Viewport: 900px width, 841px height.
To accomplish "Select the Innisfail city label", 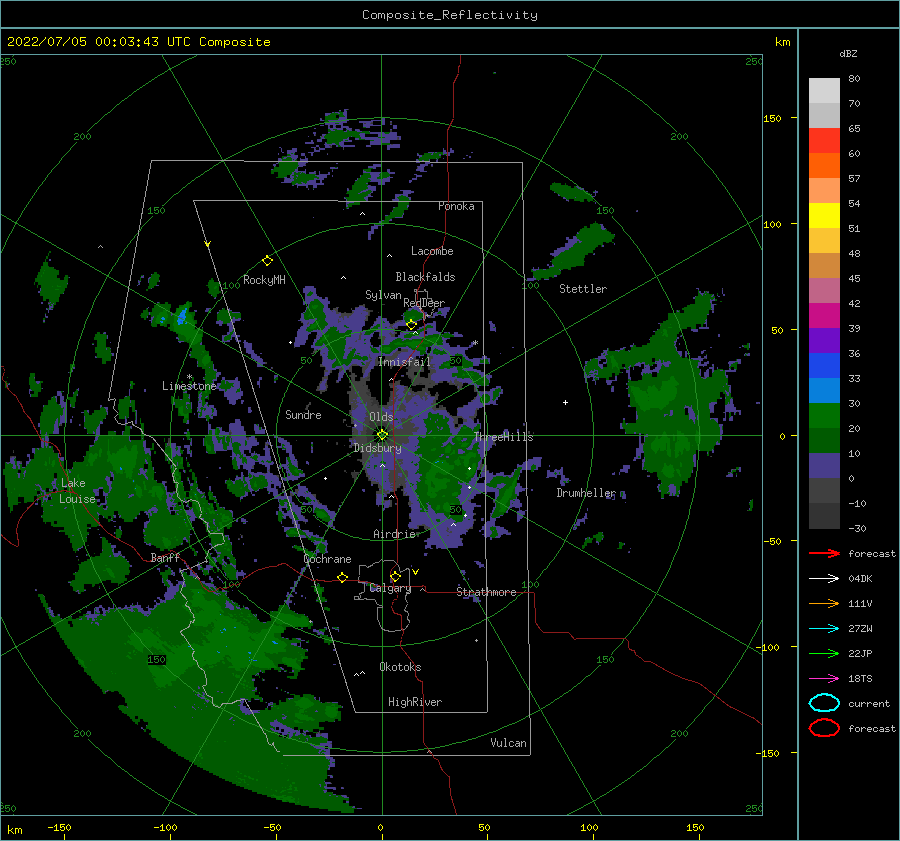I will (404, 362).
